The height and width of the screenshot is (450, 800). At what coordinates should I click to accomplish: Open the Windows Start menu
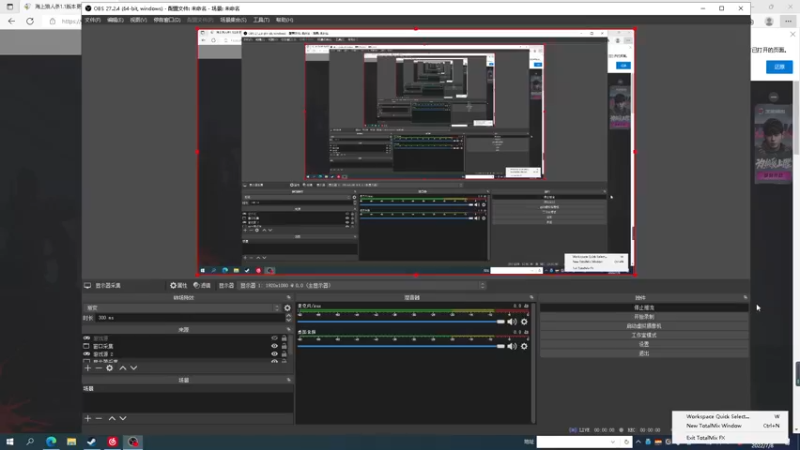point(10,442)
